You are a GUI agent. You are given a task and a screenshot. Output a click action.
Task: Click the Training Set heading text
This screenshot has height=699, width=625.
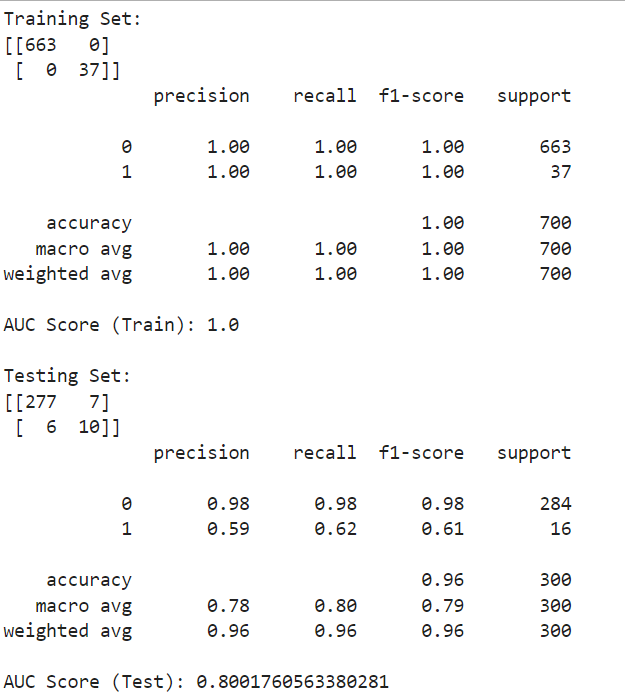click(72, 20)
